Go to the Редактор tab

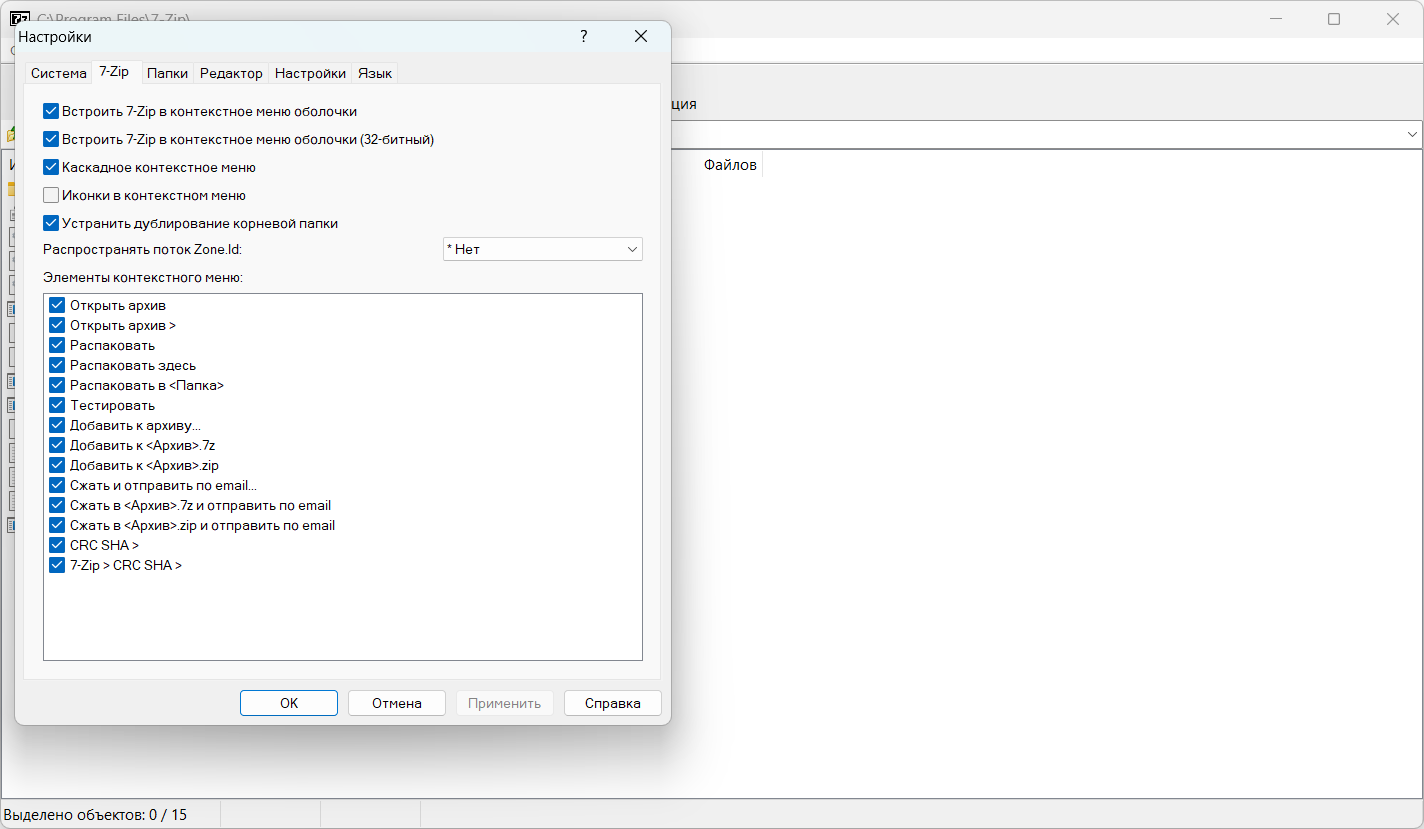tap(231, 73)
